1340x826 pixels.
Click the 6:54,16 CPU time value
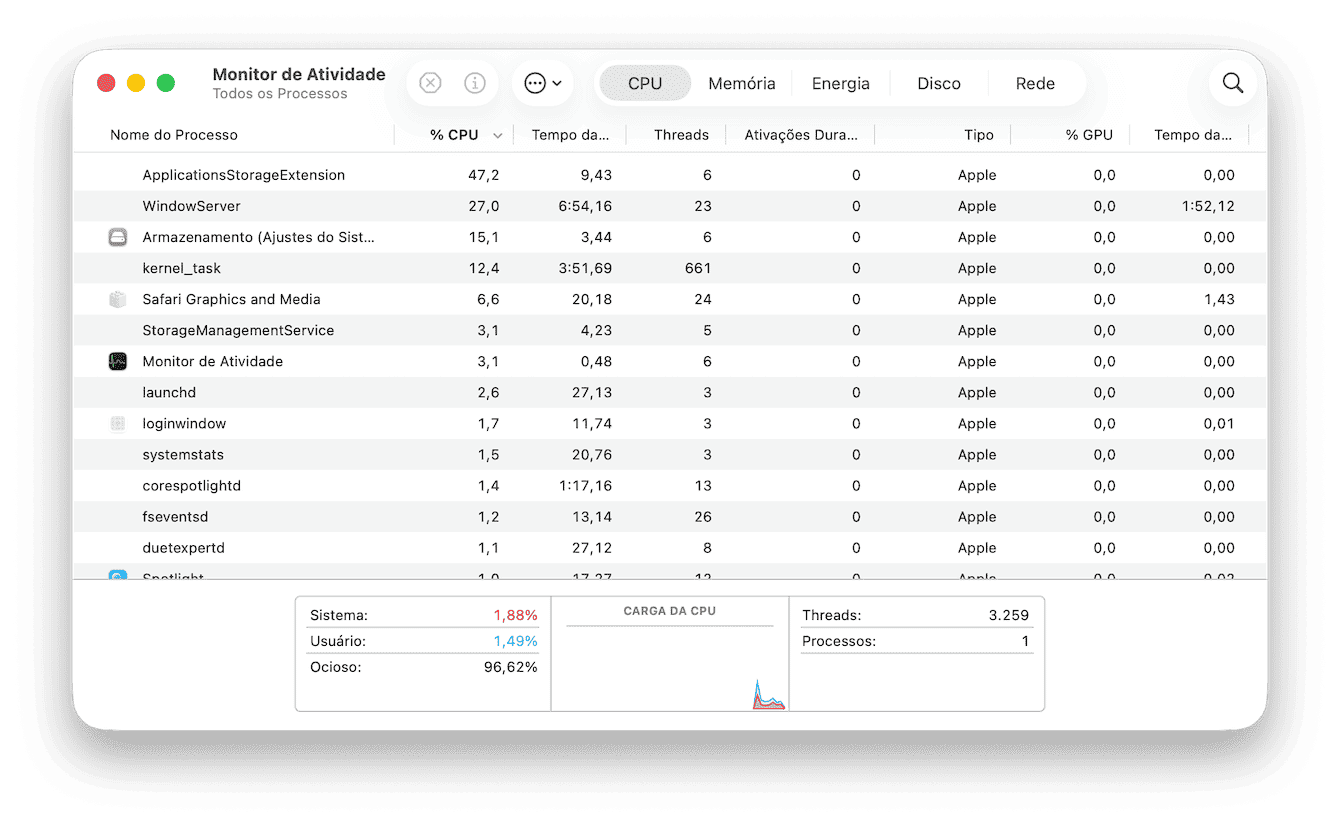[585, 206]
